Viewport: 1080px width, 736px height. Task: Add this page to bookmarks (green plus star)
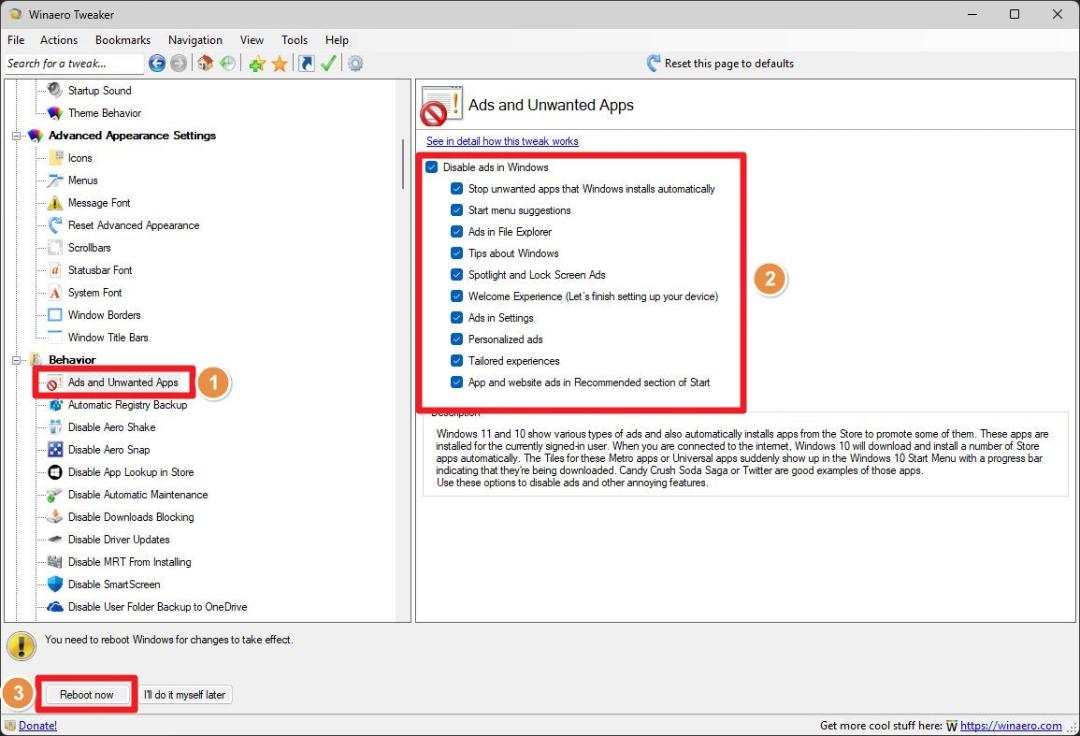[257, 64]
